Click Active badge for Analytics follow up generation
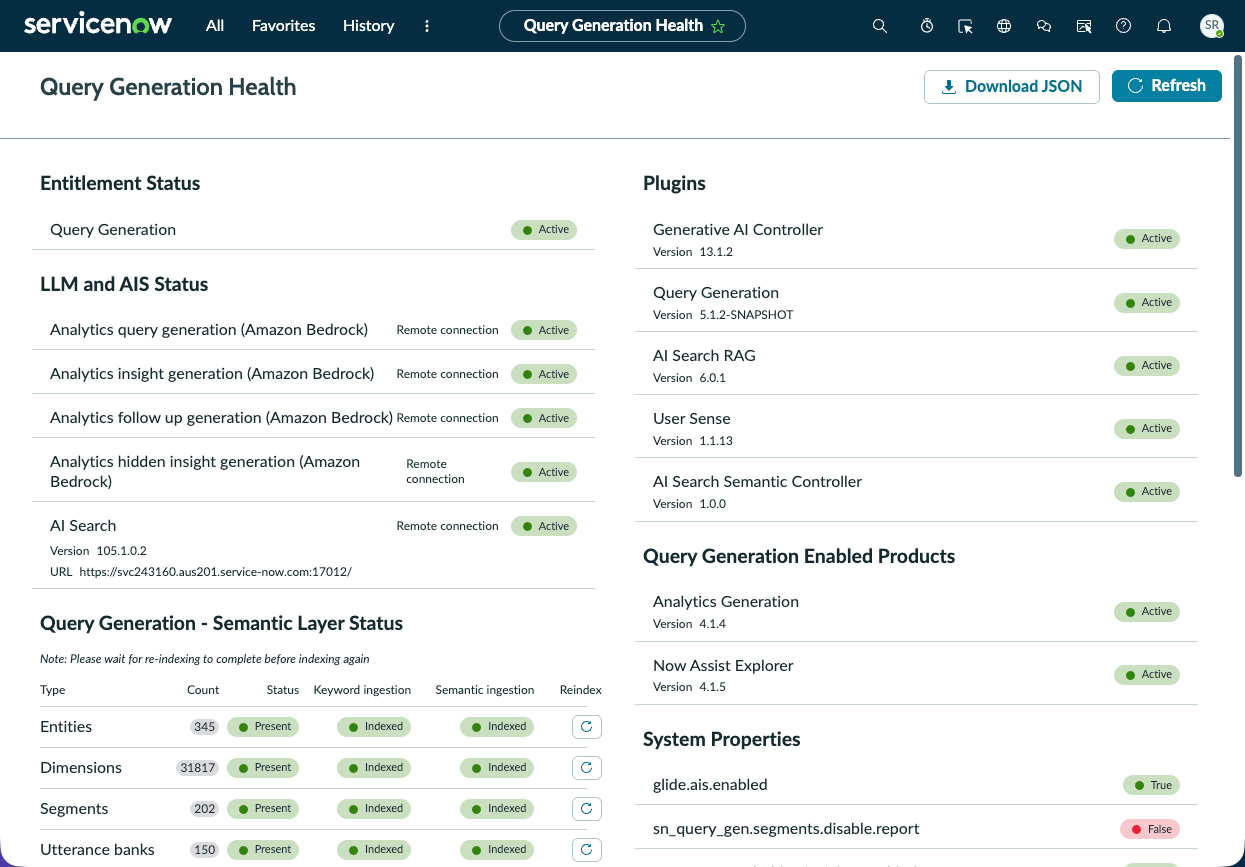This screenshot has height=867, width=1245. point(544,418)
